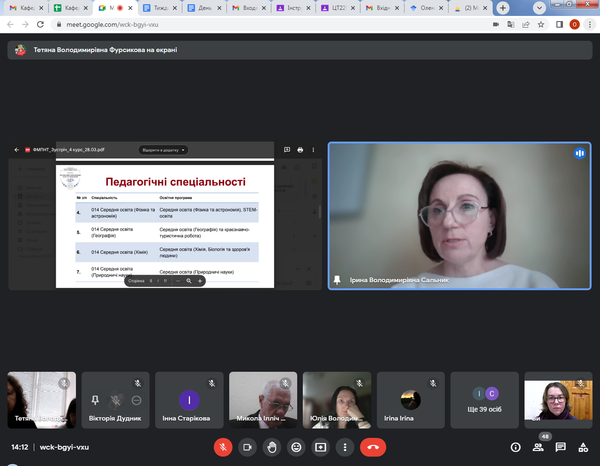Leave the call with red button
Screen dimensions: 600x466
tap(373, 447)
